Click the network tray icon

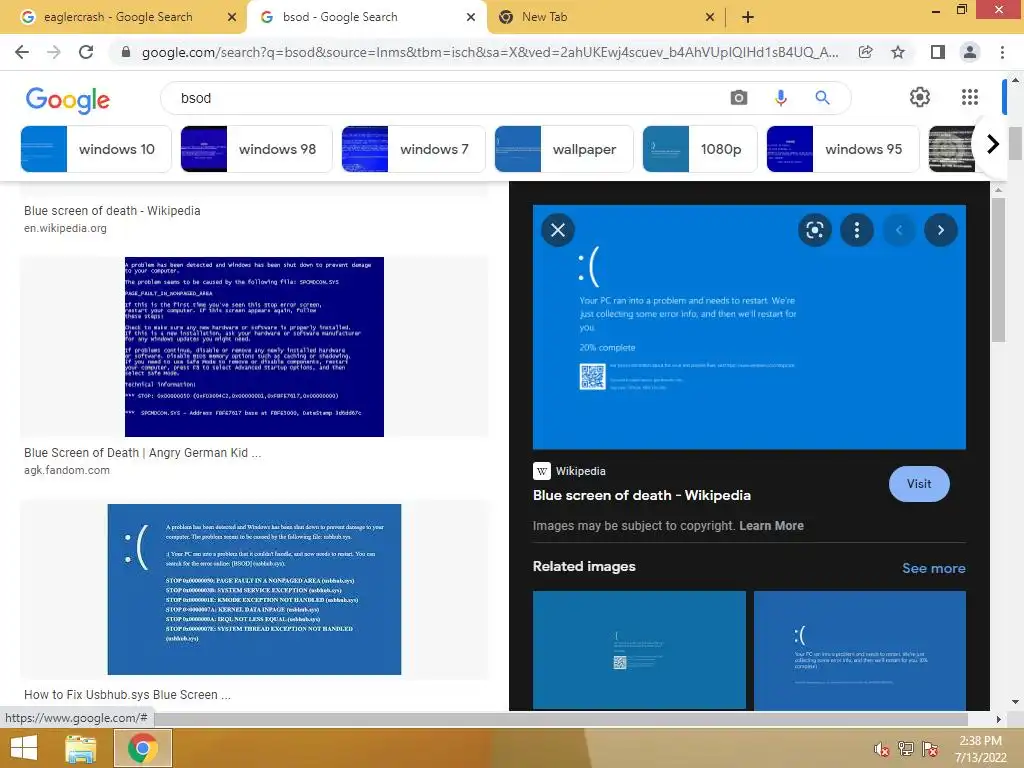click(x=906, y=749)
